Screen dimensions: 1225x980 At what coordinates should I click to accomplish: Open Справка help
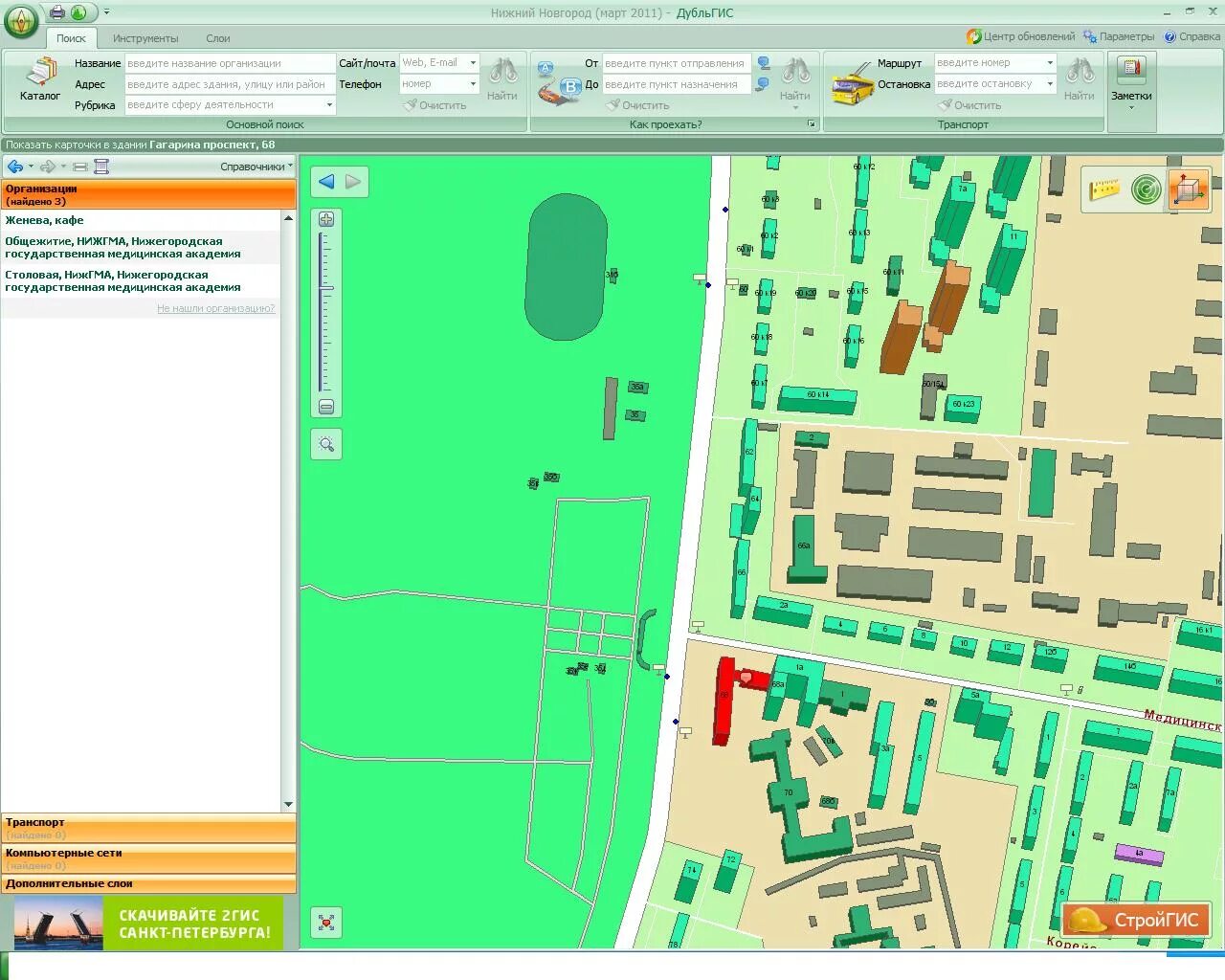[x=1192, y=36]
